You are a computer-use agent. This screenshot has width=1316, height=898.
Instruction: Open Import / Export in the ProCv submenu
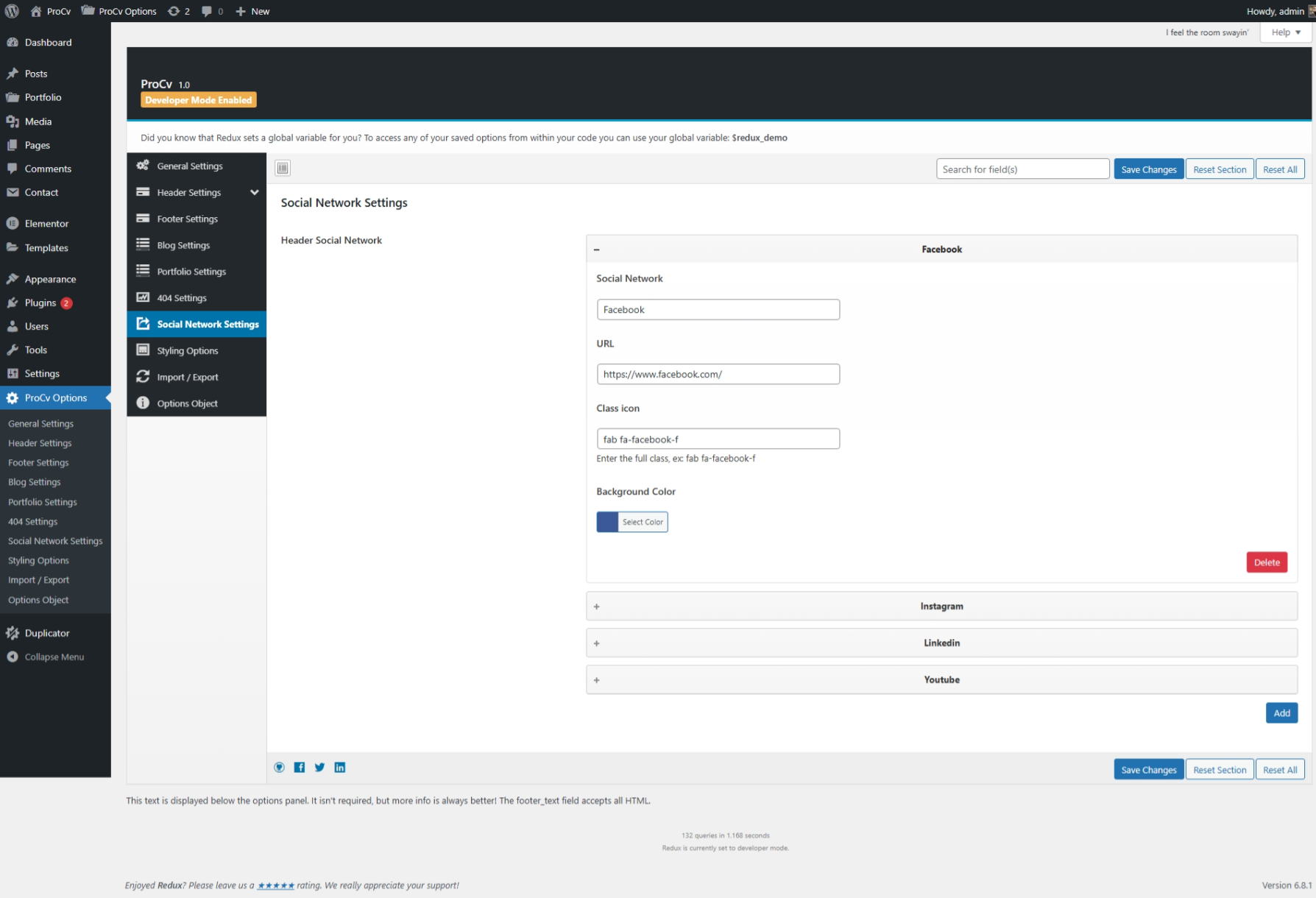point(38,580)
